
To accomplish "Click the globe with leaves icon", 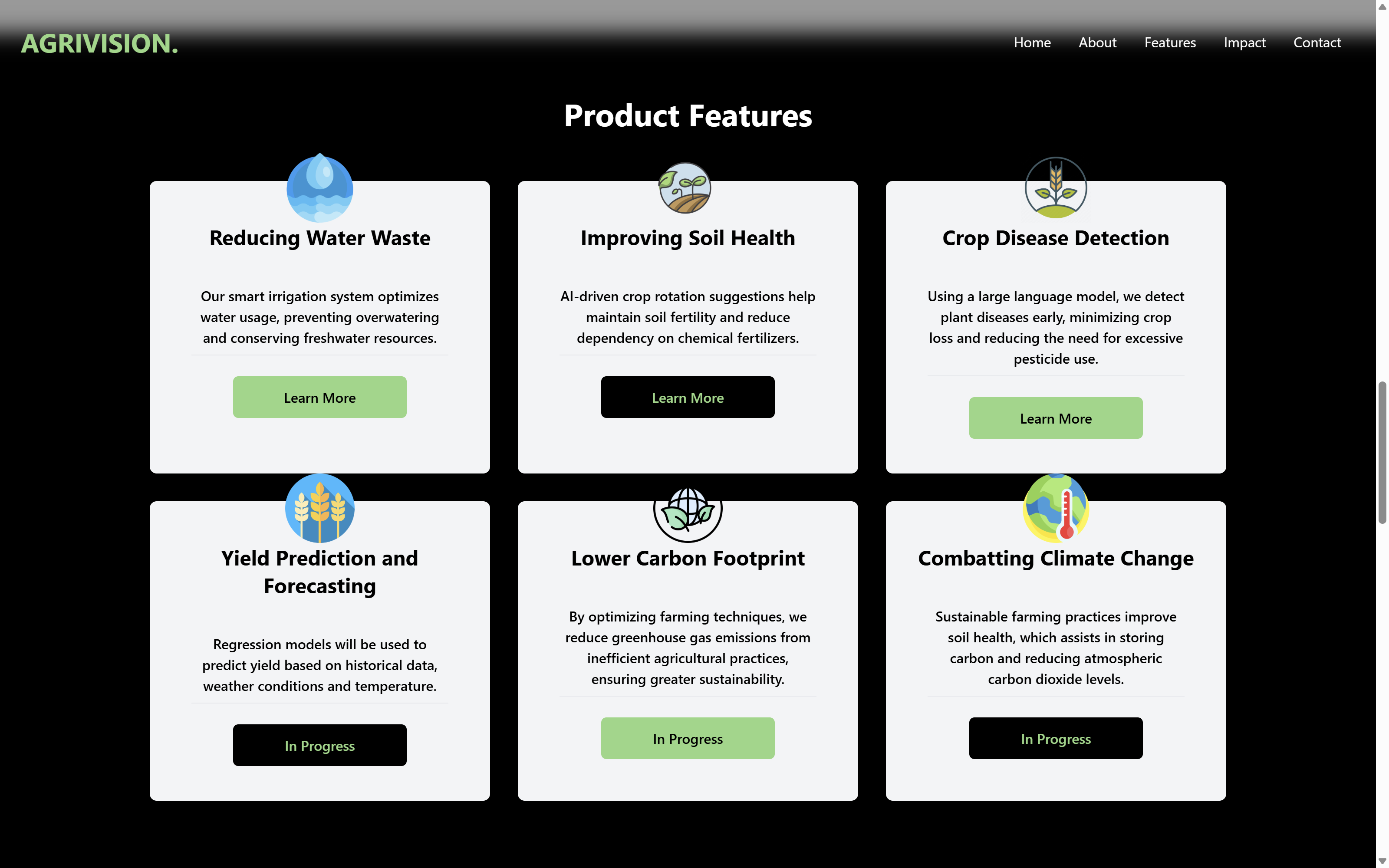I will coord(688,513).
